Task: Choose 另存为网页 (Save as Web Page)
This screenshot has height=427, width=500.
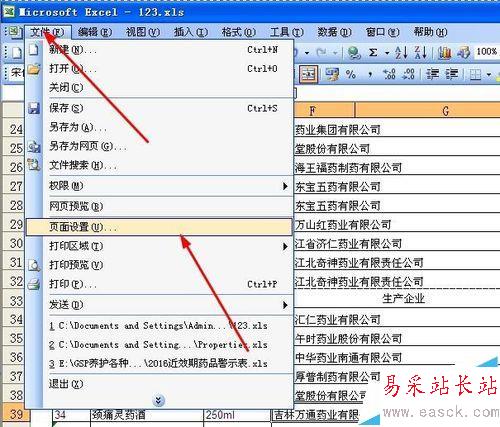Action: coord(159,146)
